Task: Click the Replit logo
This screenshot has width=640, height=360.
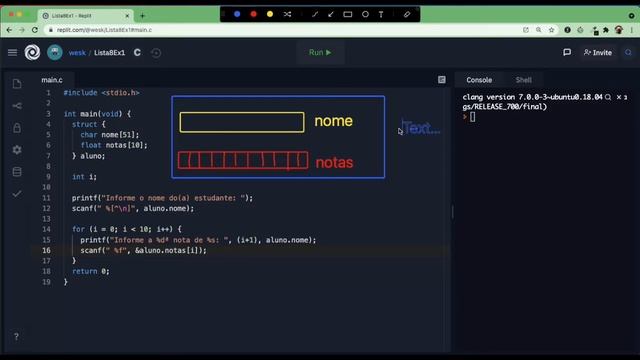Action: [x=32, y=52]
